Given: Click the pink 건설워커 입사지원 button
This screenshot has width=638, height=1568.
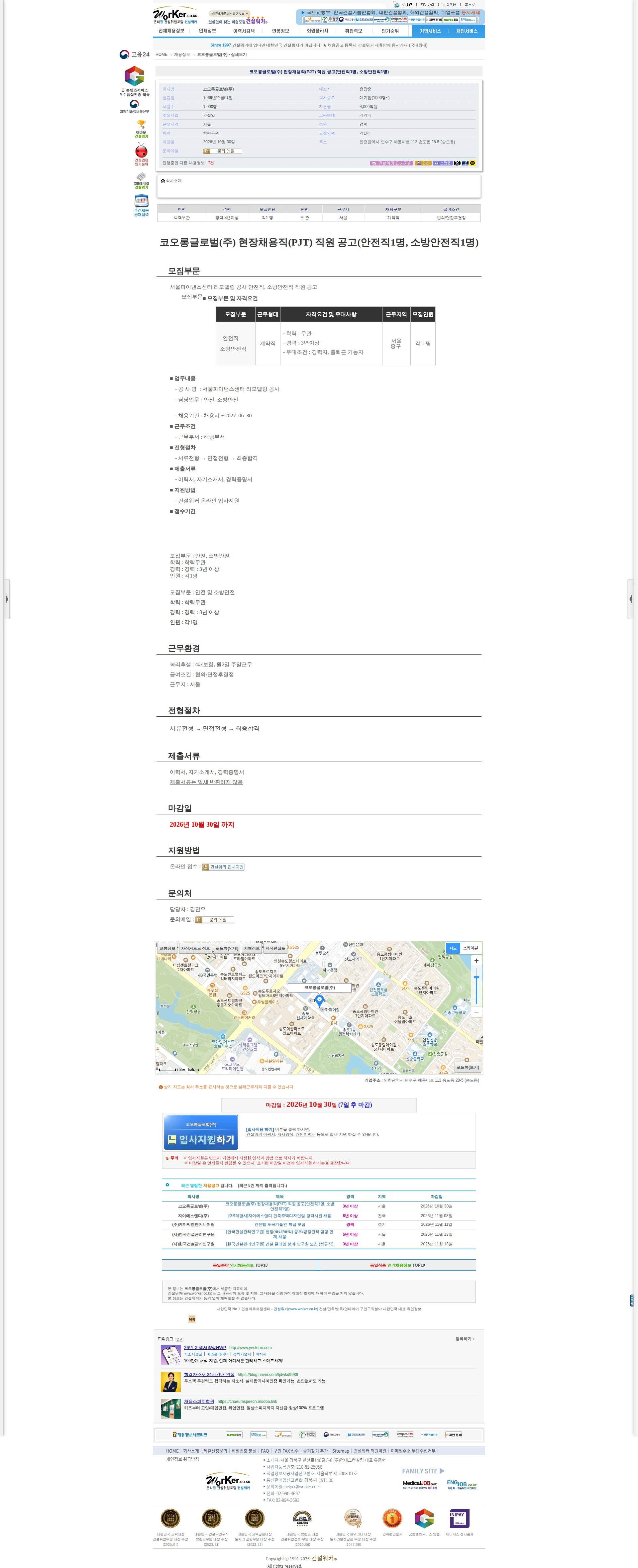Looking at the screenshot, I should (391, 163).
